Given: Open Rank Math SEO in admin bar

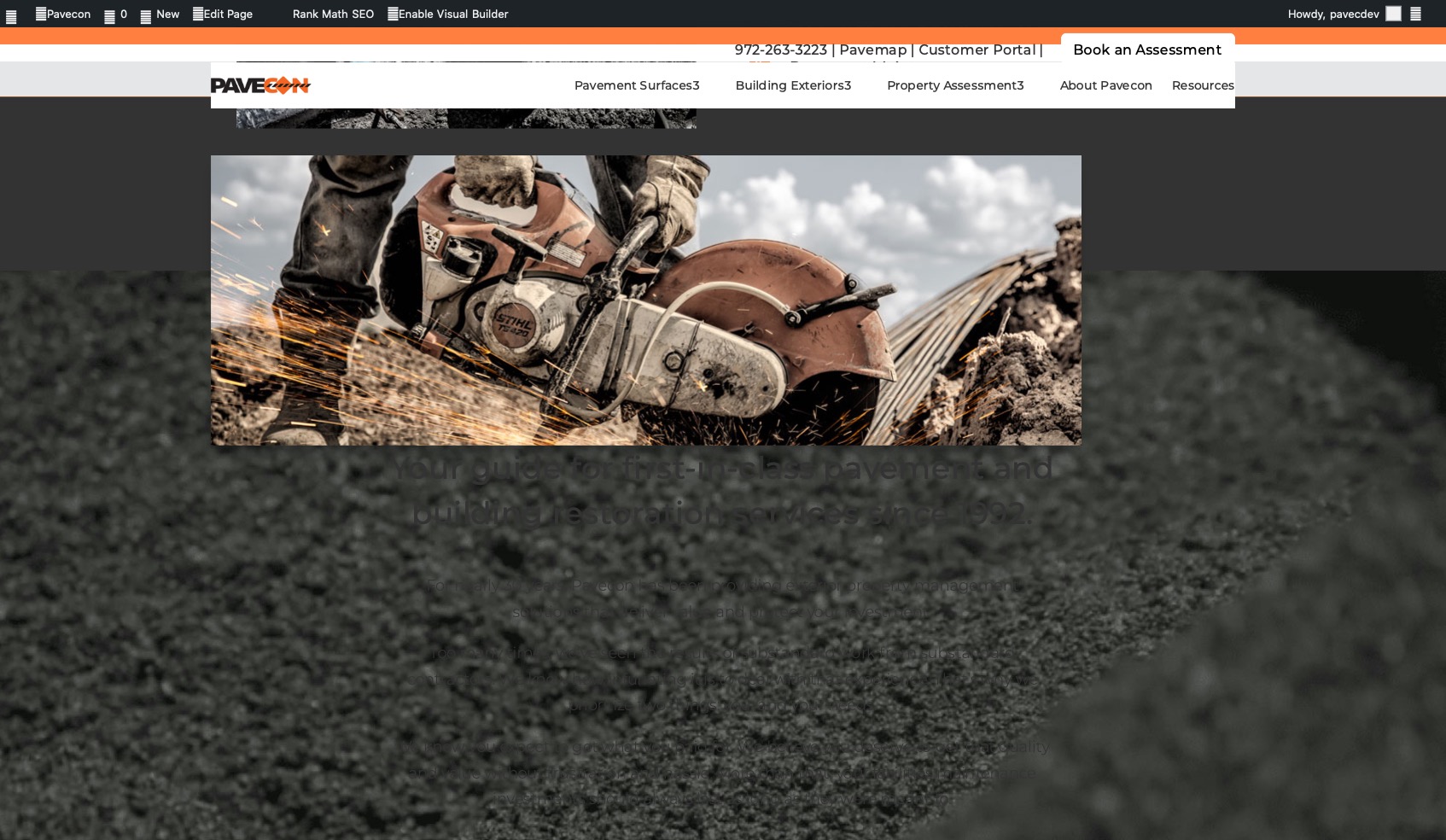Looking at the screenshot, I should (333, 14).
